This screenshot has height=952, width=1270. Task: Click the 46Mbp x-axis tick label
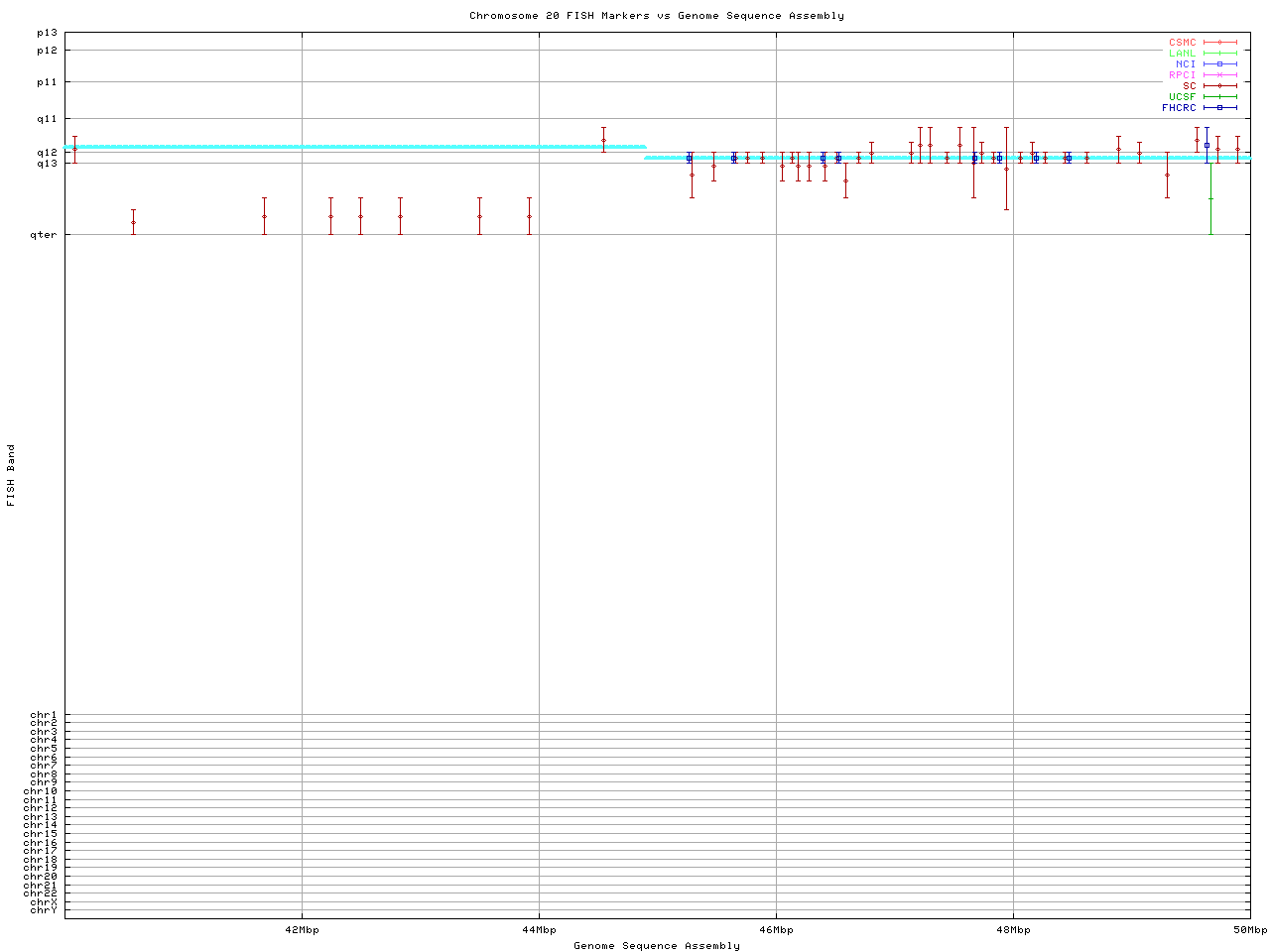(776, 930)
